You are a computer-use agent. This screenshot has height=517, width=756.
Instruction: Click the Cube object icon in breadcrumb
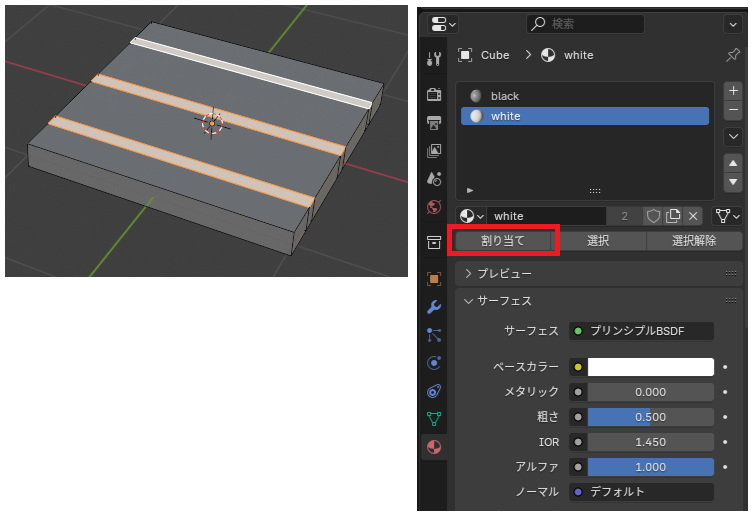tap(465, 55)
